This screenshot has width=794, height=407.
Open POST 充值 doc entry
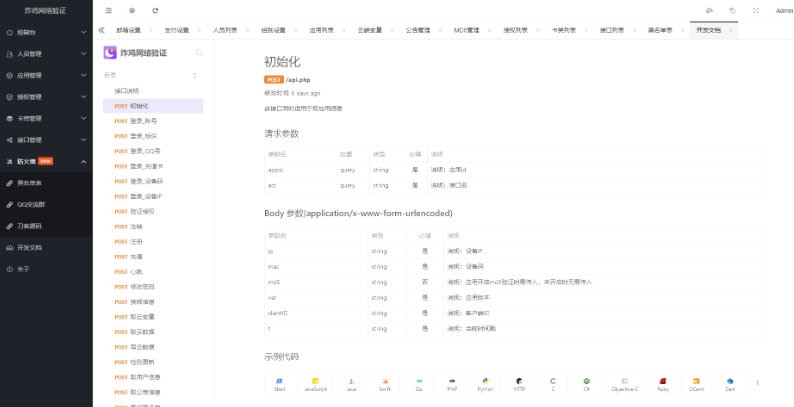click(x=153, y=257)
